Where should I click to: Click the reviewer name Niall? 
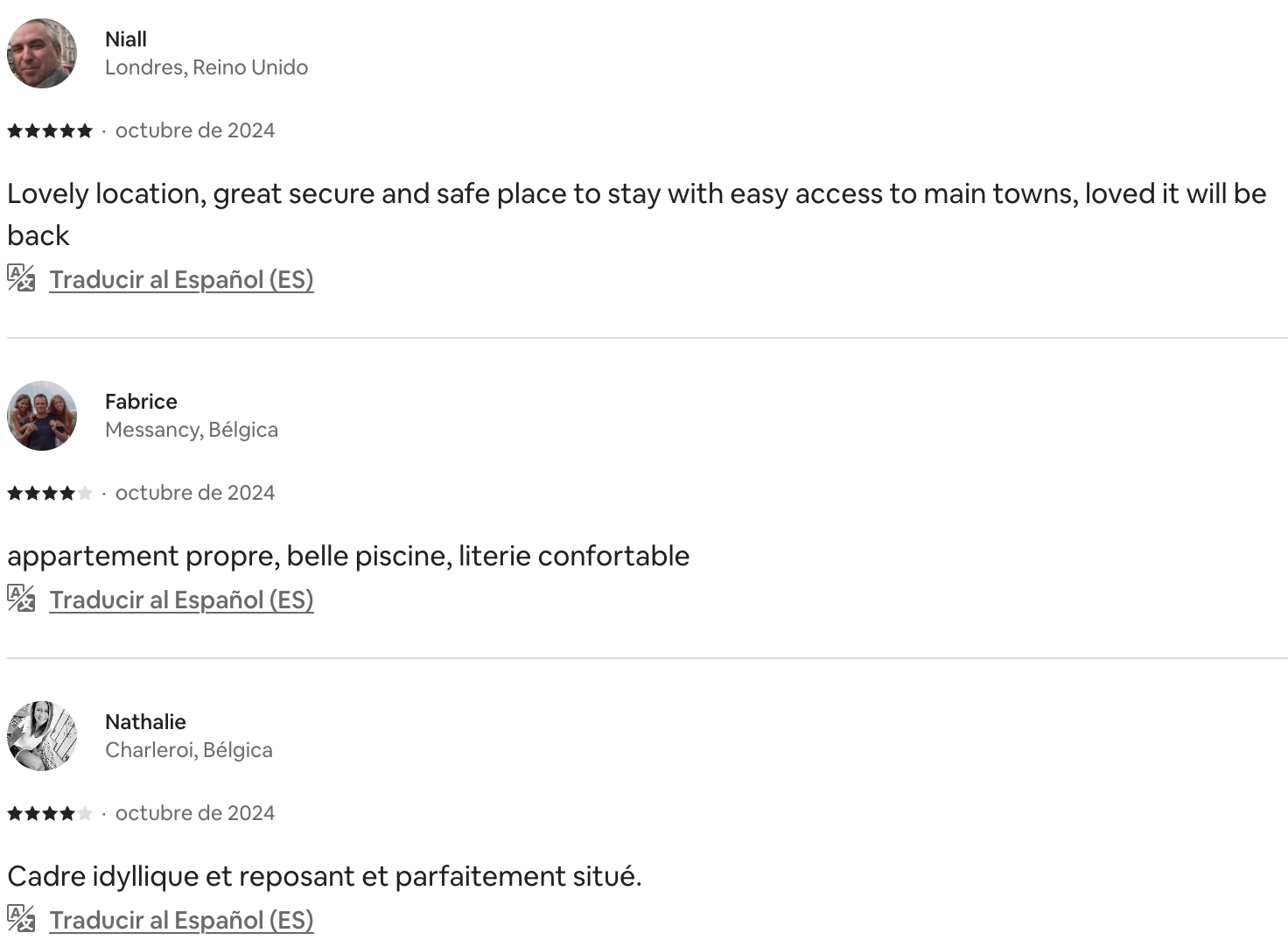pyautogui.click(x=126, y=39)
